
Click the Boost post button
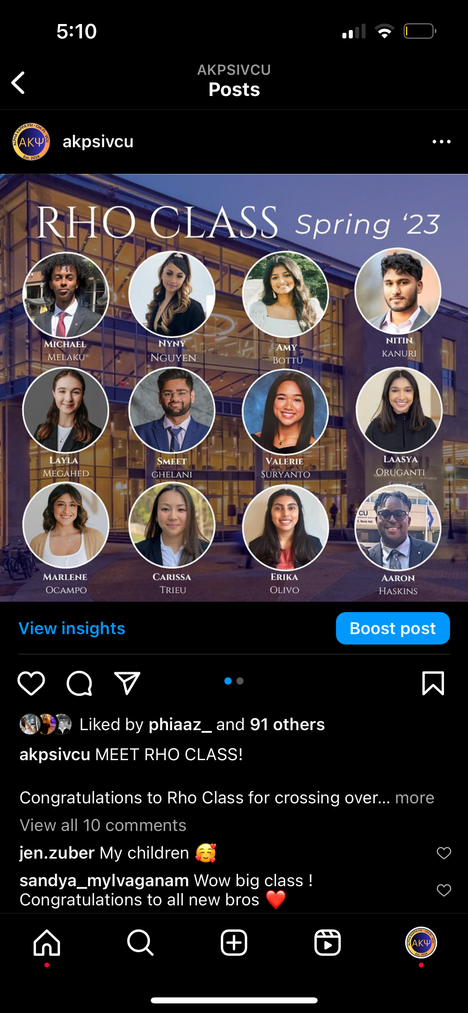[392, 629]
